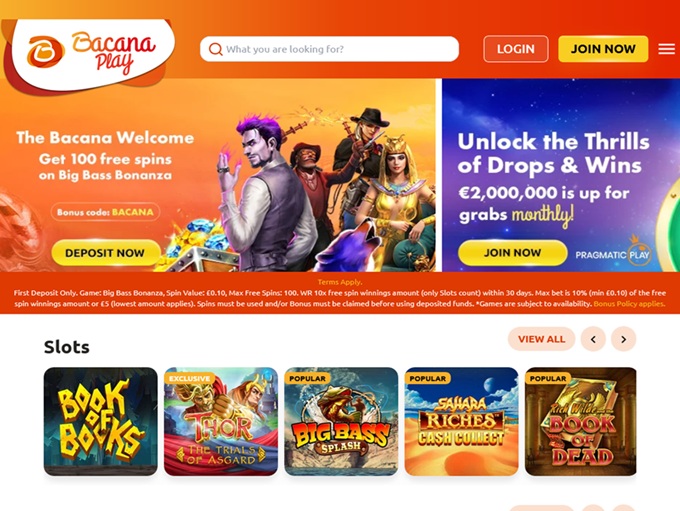Click the Terms Apply link
The width and height of the screenshot is (680, 511).
(340, 282)
